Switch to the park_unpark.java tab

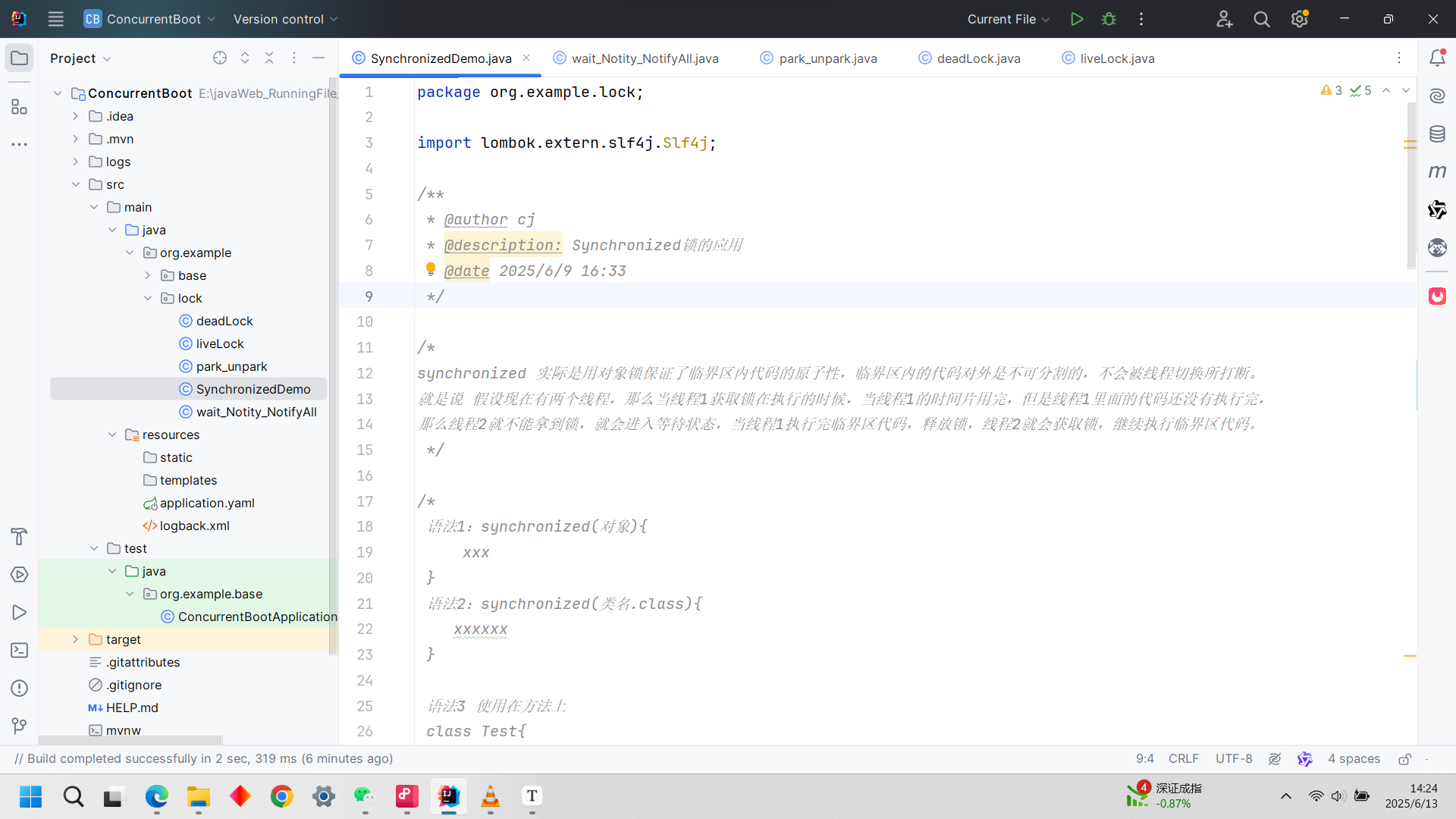[x=827, y=58]
